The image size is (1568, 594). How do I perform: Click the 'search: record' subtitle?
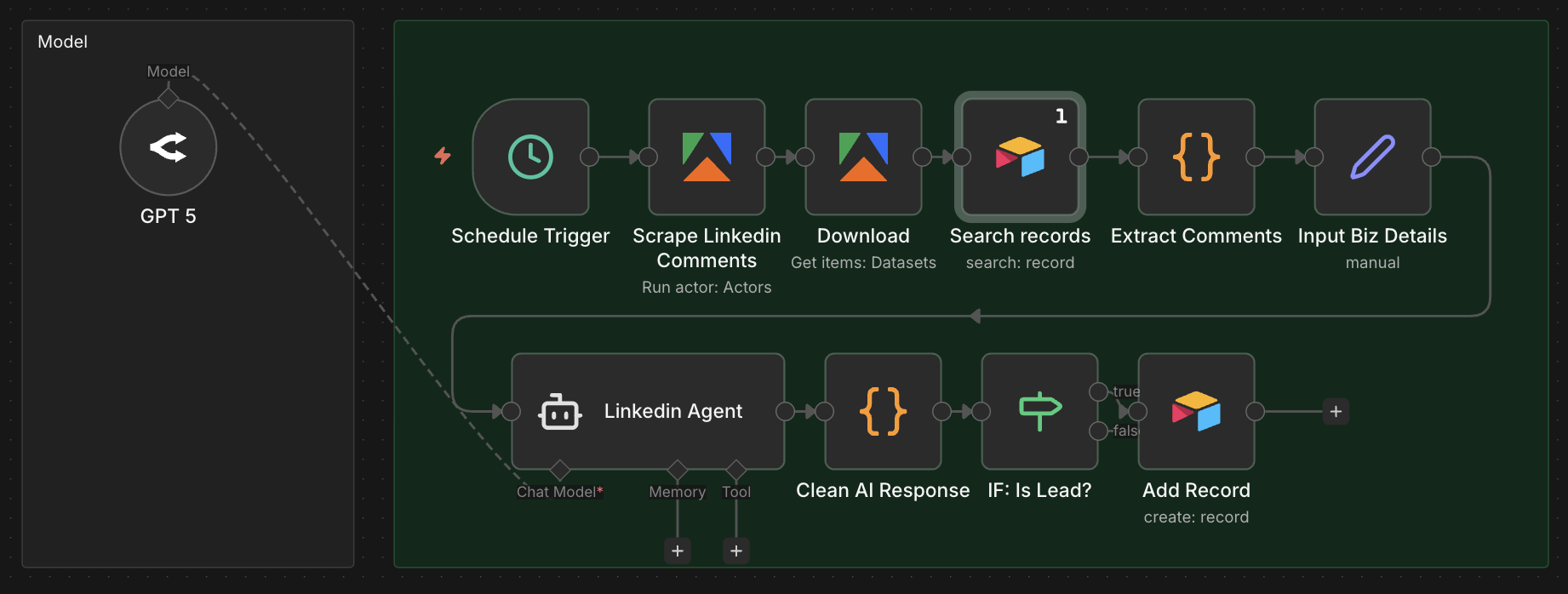click(x=1020, y=263)
